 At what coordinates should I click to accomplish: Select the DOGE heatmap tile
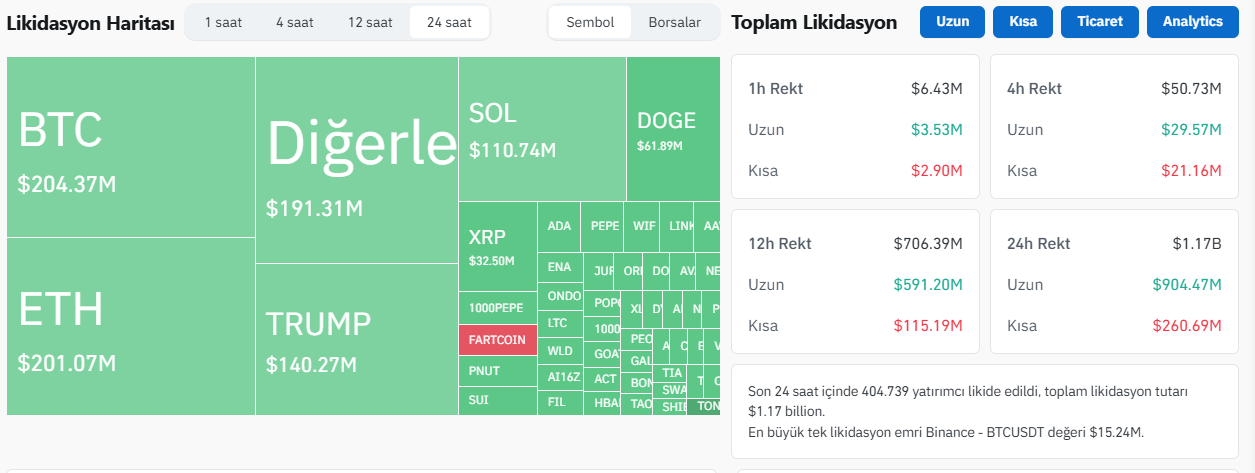click(x=673, y=129)
